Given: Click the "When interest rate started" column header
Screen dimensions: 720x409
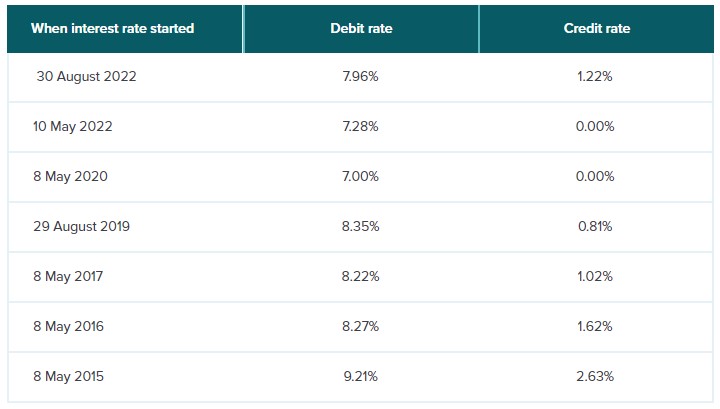Looking at the screenshot, I should 112,28.
